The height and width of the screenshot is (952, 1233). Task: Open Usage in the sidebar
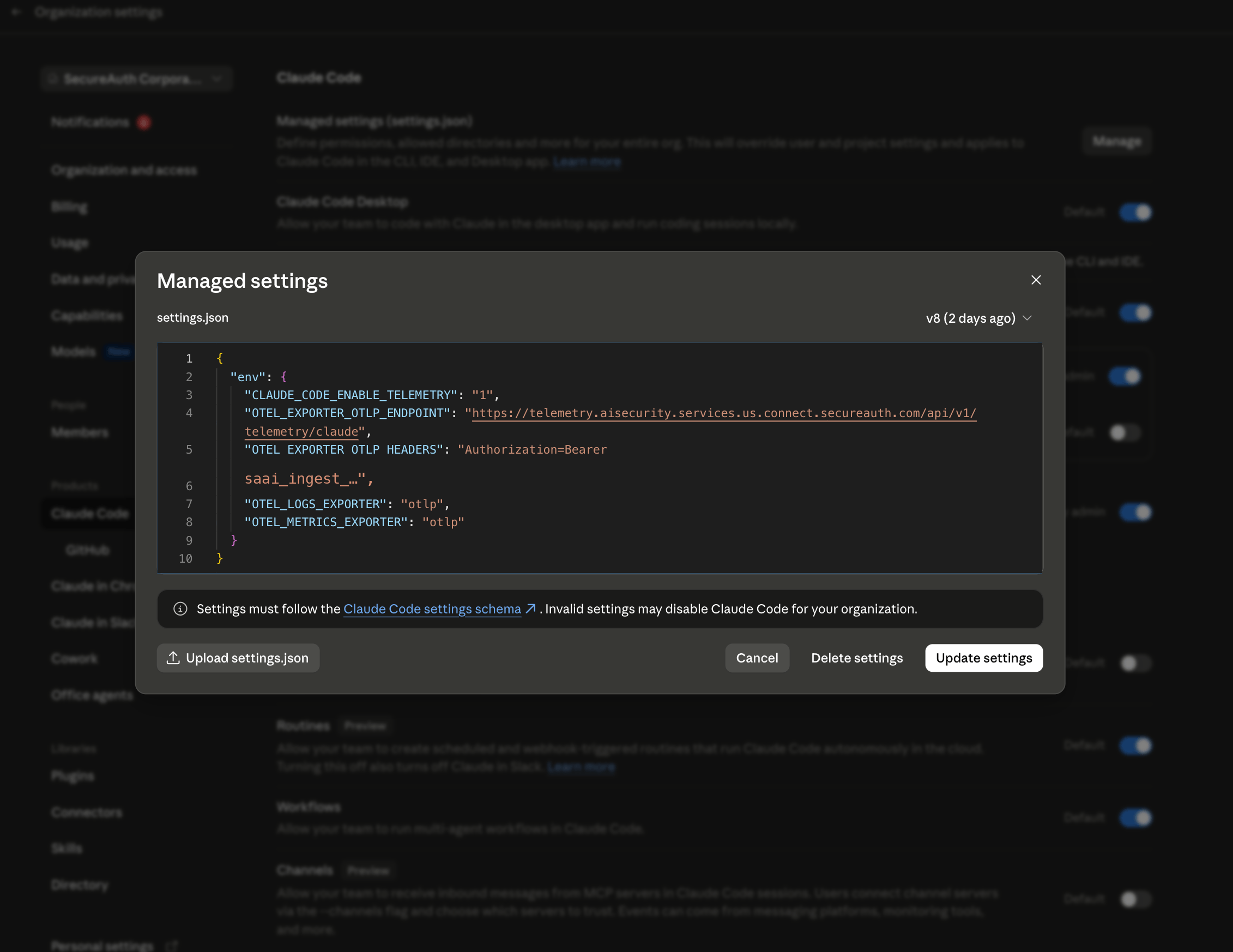69,243
